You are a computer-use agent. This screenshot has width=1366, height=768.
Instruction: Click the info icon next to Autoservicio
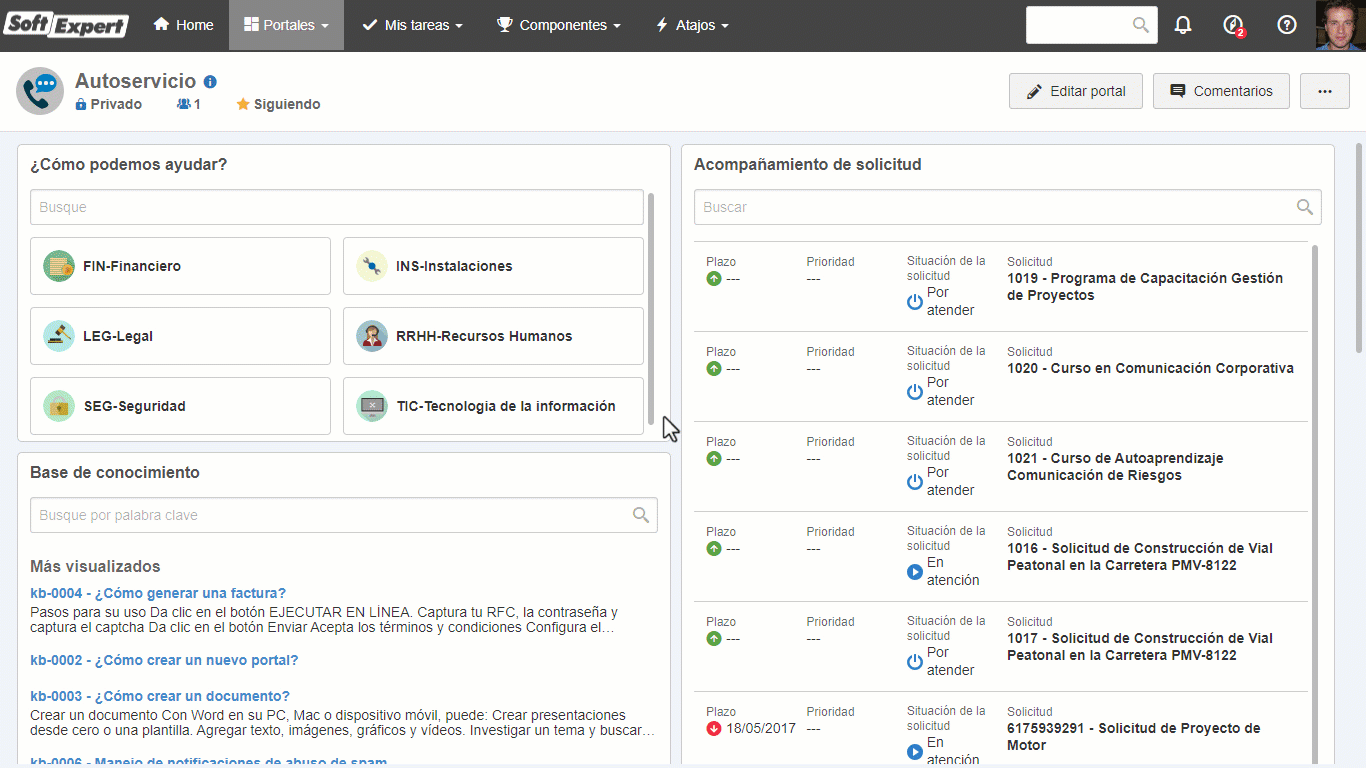pyautogui.click(x=210, y=82)
